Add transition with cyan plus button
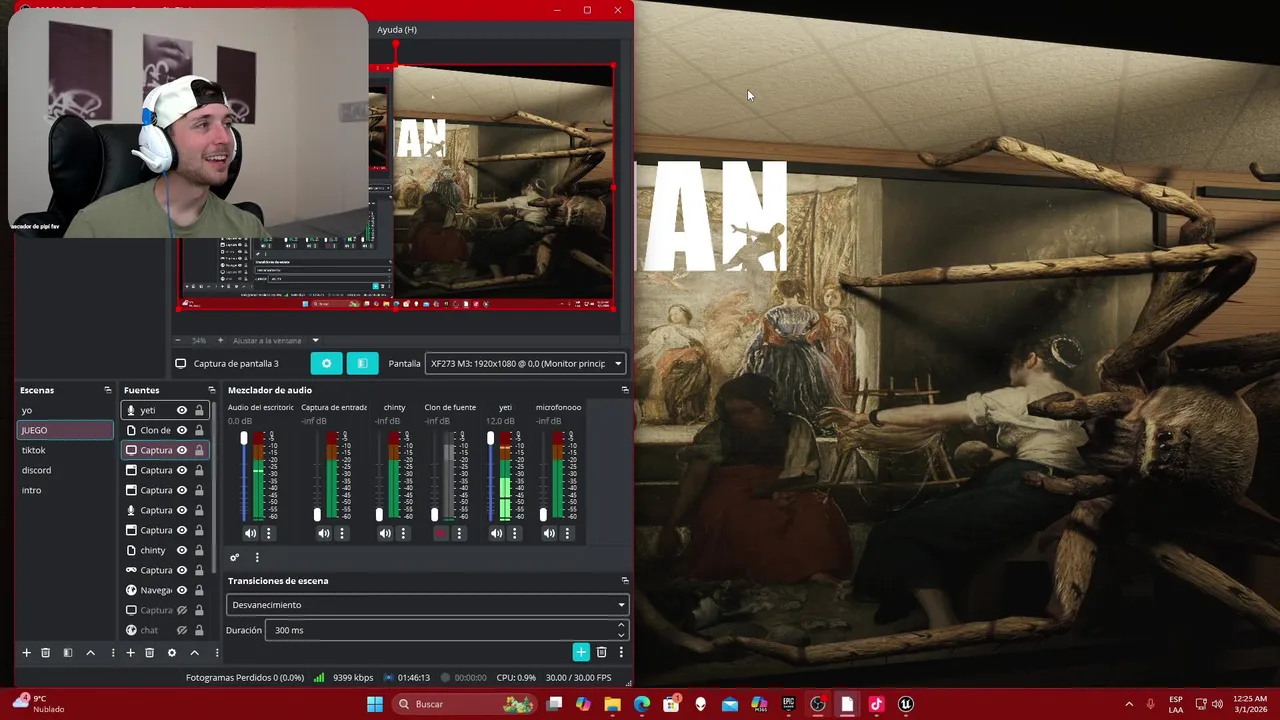The height and width of the screenshot is (720, 1280). click(581, 652)
